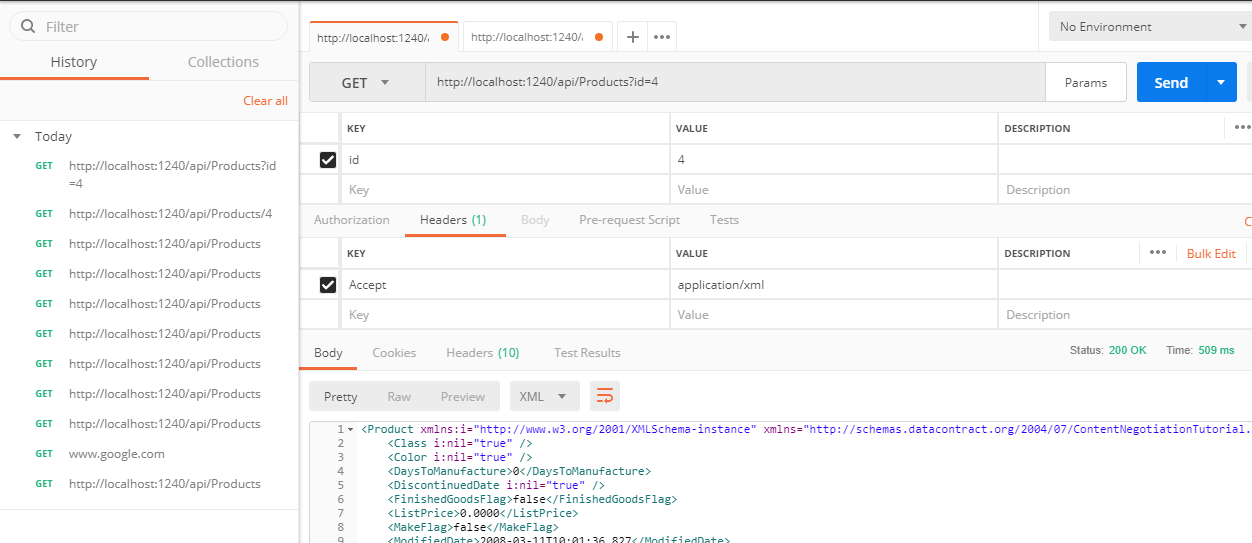Open the Send button dropdown arrow
This screenshot has width=1252, height=543.
pos(1221,83)
